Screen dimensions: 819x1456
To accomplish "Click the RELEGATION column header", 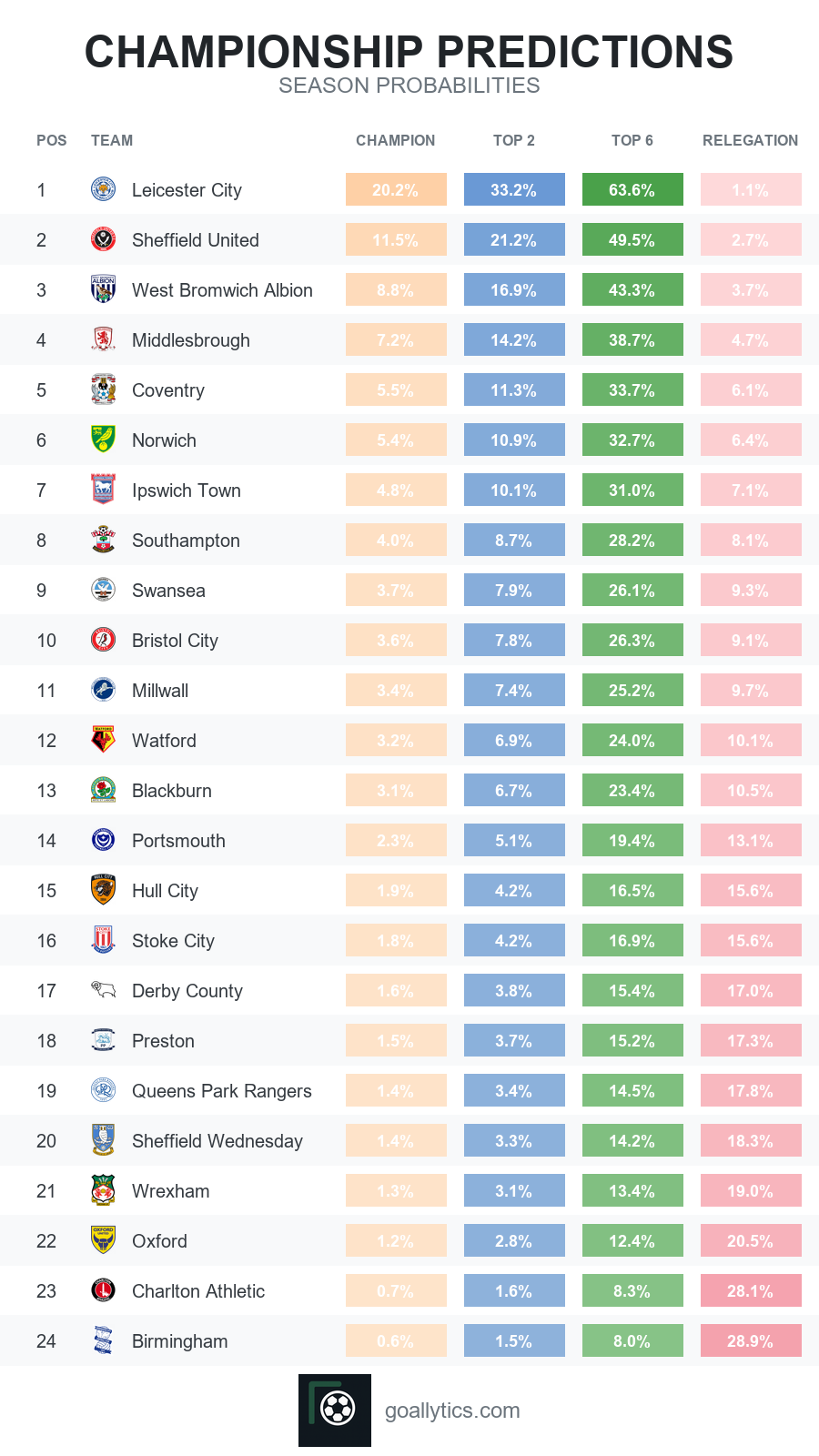I will (751, 140).
